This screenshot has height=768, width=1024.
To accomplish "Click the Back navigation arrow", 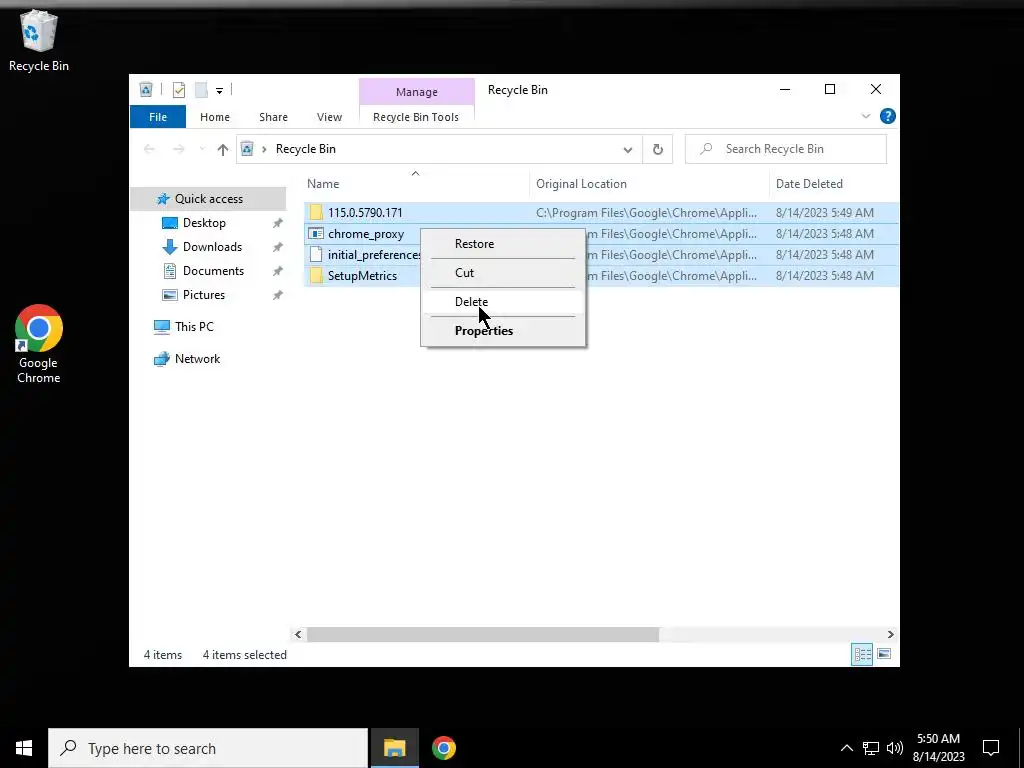I will click(149, 149).
